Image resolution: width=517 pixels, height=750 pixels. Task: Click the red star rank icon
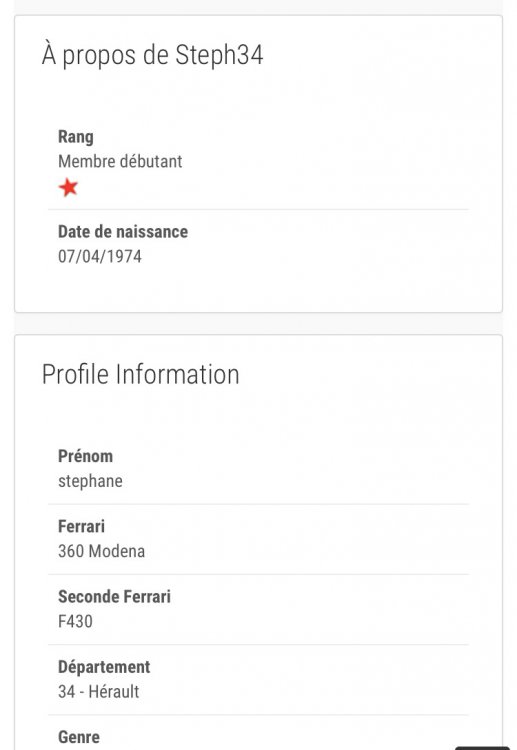pos(68,188)
